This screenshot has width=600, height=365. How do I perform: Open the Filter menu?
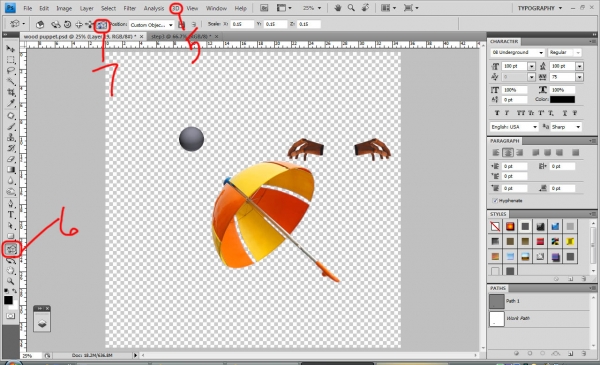click(130, 8)
